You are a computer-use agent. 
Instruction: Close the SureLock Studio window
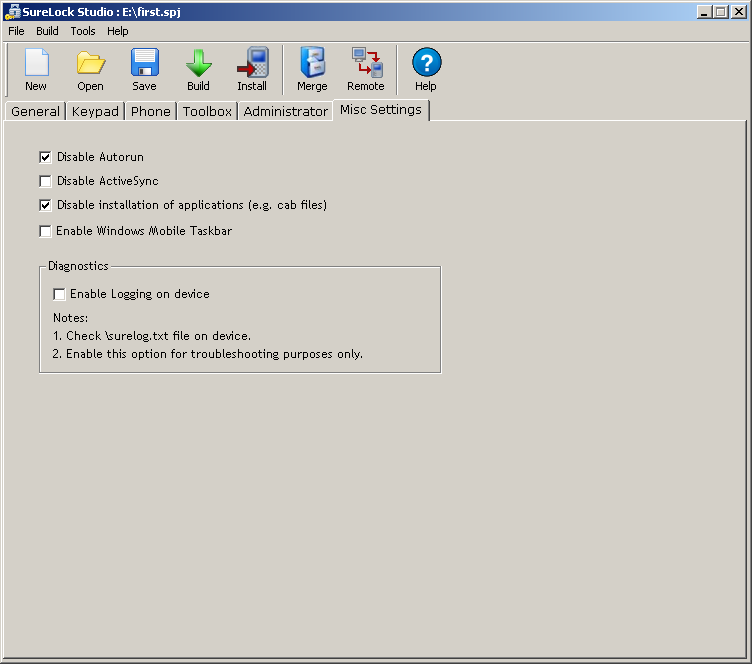click(738, 12)
